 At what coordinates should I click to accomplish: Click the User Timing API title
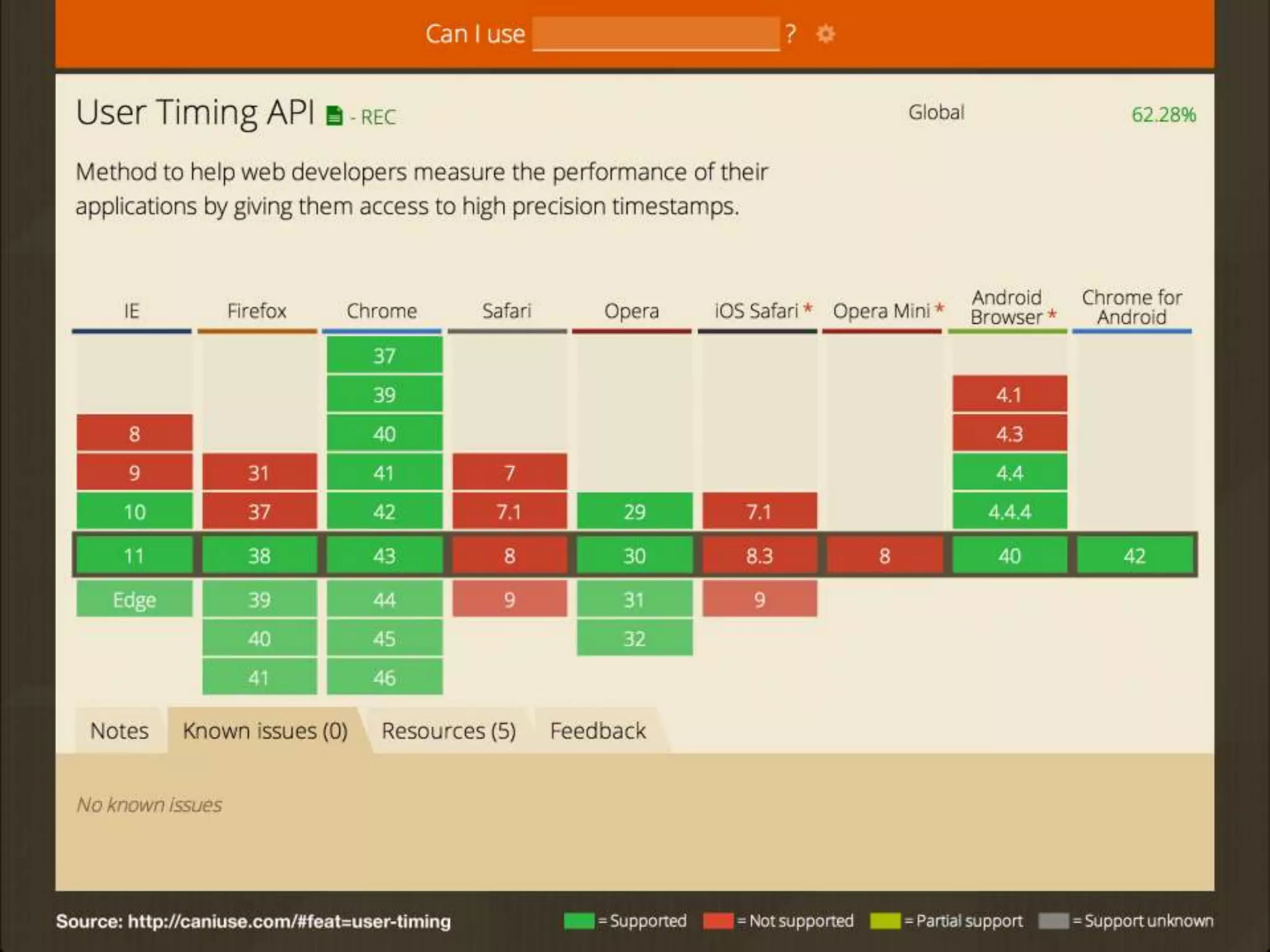click(x=195, y=113)
